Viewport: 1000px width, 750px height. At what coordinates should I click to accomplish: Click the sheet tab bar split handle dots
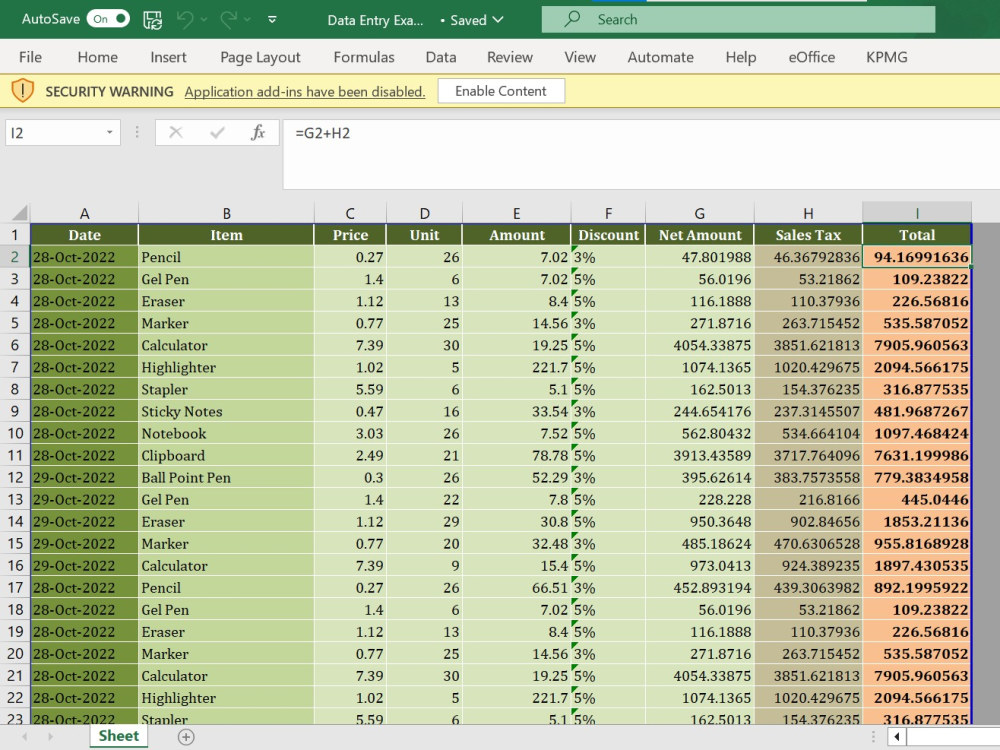click(x=873, y=737)
